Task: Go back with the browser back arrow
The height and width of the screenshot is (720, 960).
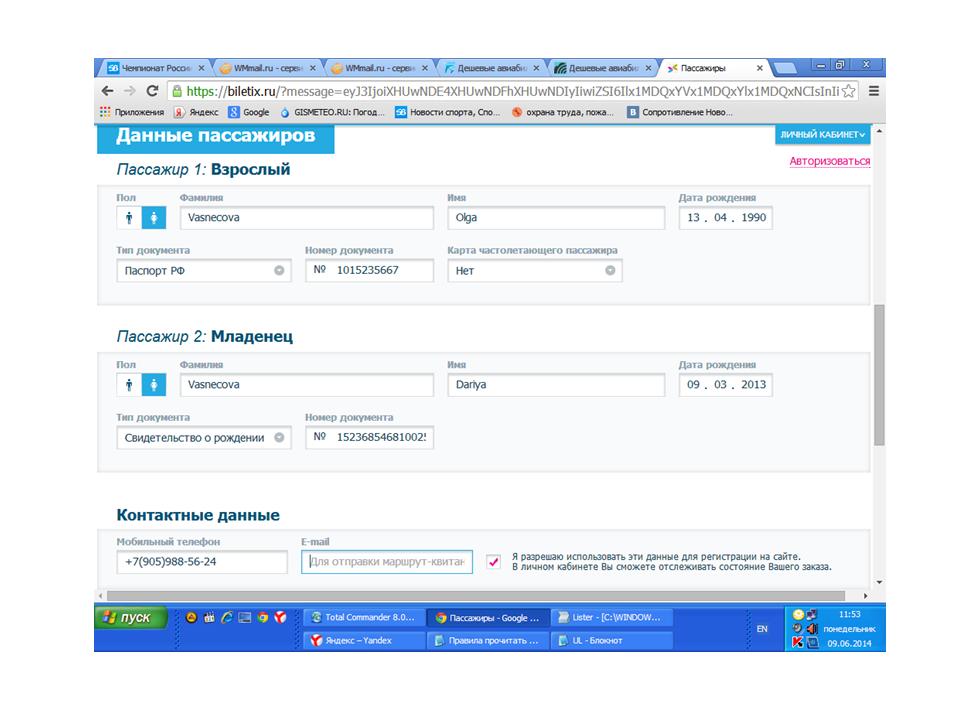Action: pyautogui.click(x=108, y=91)
